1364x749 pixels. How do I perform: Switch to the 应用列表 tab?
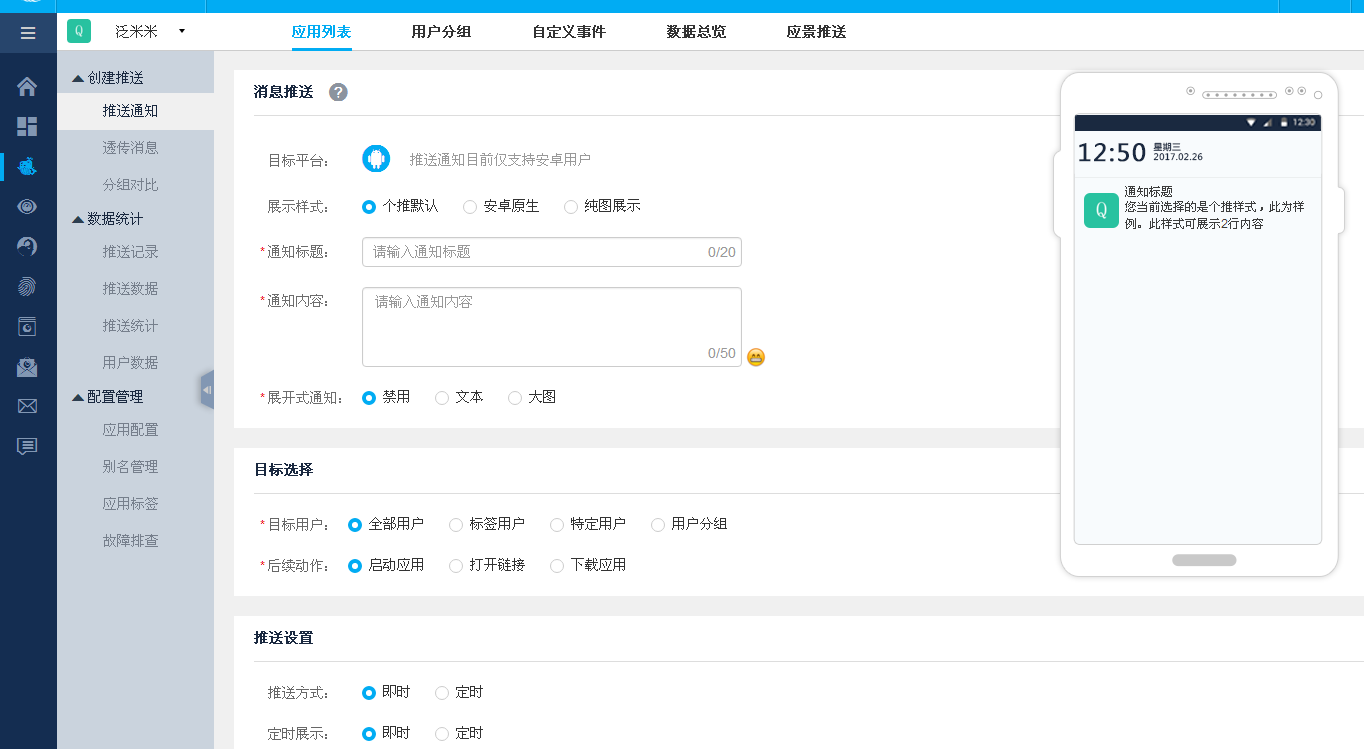coord(321,31)
